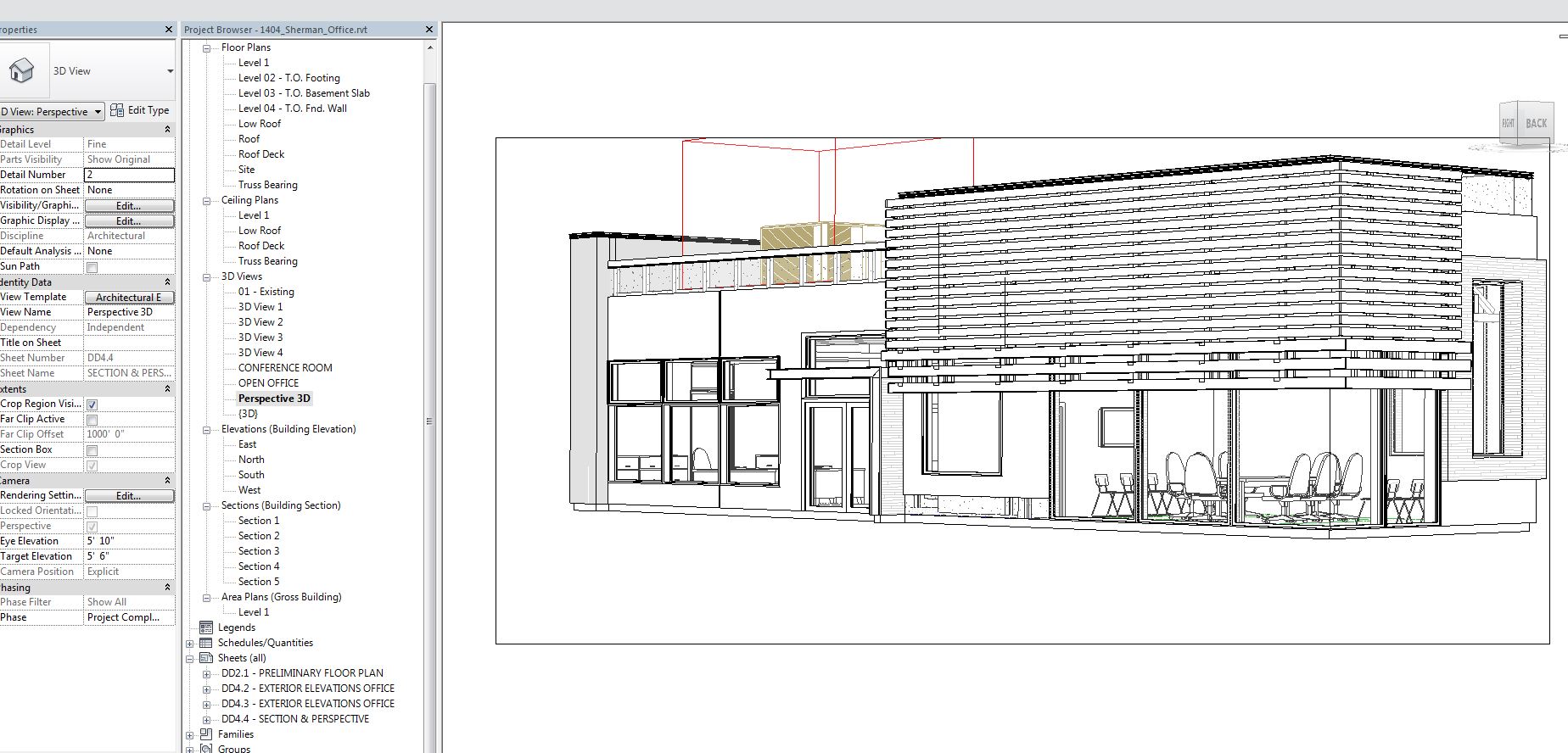Collapse the Camera properties section
Screen dimensions: 1568x753
coord(167,481)
